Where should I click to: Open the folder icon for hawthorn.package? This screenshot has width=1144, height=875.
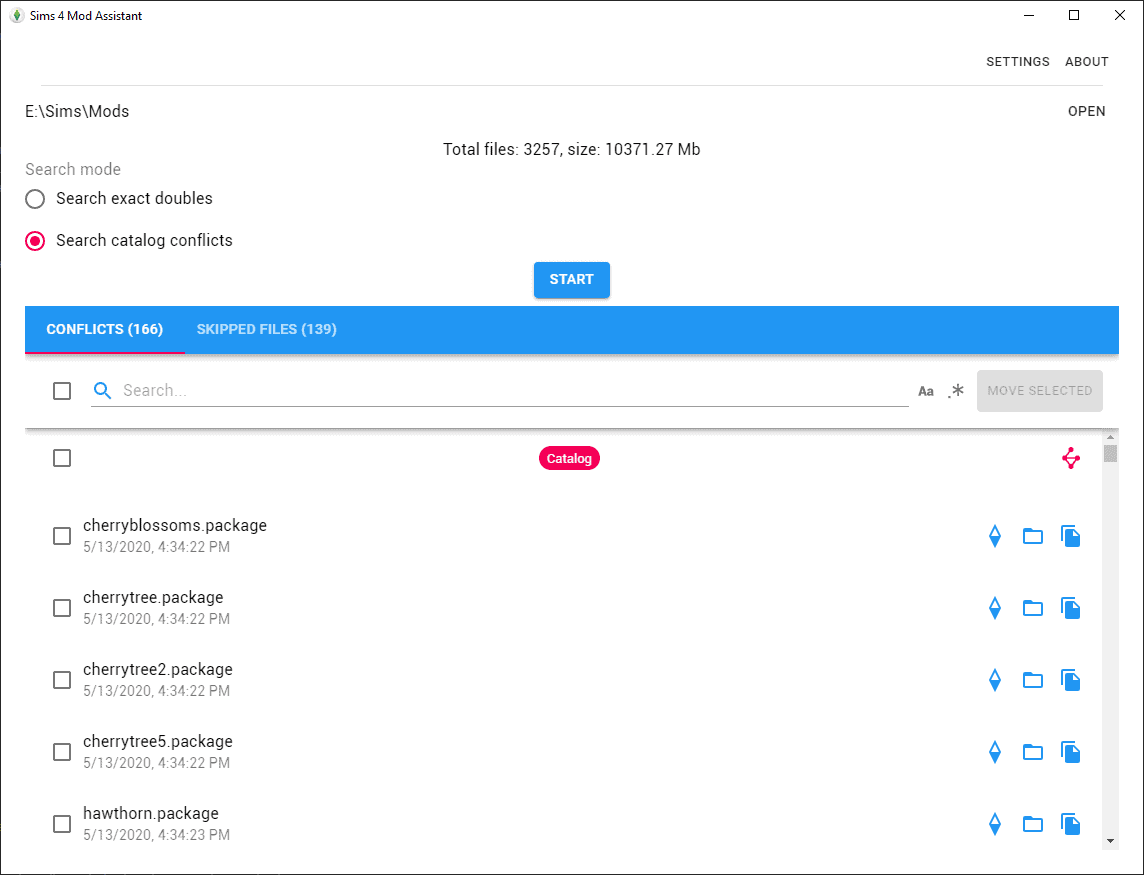tap(1032, 824)
